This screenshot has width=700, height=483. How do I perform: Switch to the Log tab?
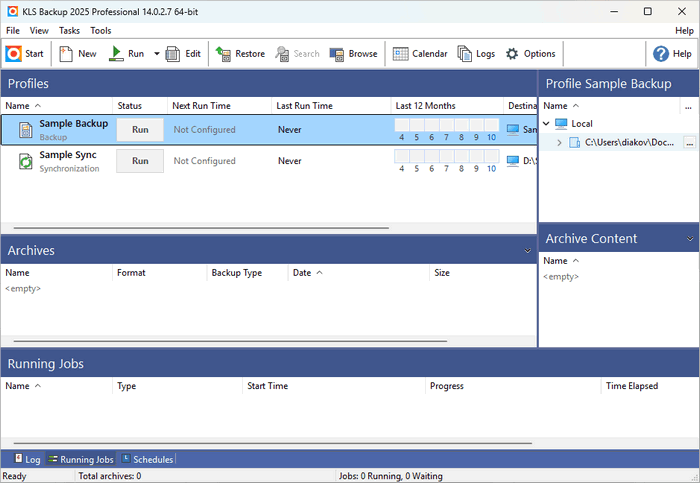28,459
